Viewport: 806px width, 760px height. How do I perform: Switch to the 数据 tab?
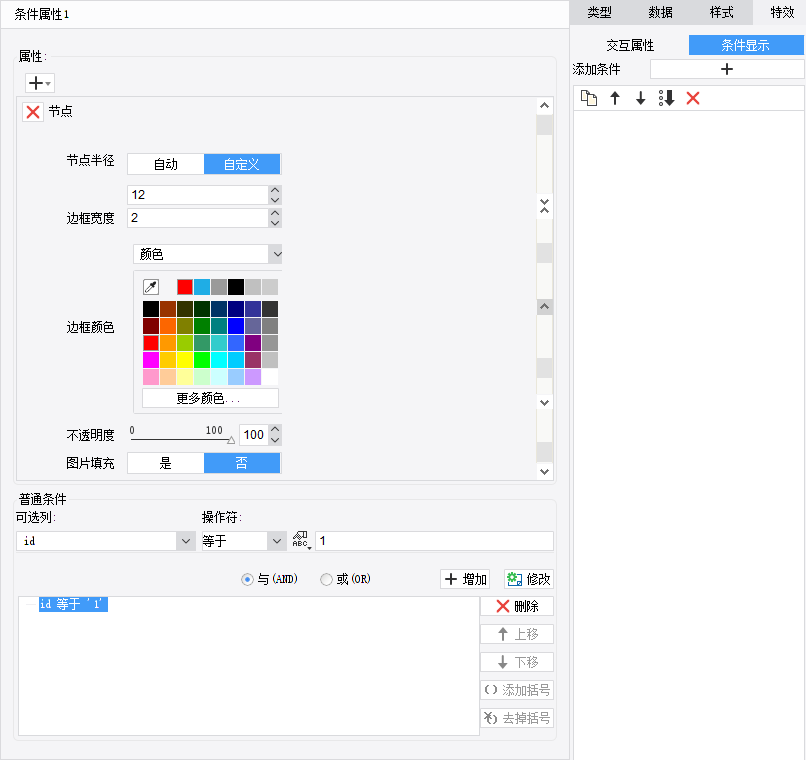[x=661, y=12]
